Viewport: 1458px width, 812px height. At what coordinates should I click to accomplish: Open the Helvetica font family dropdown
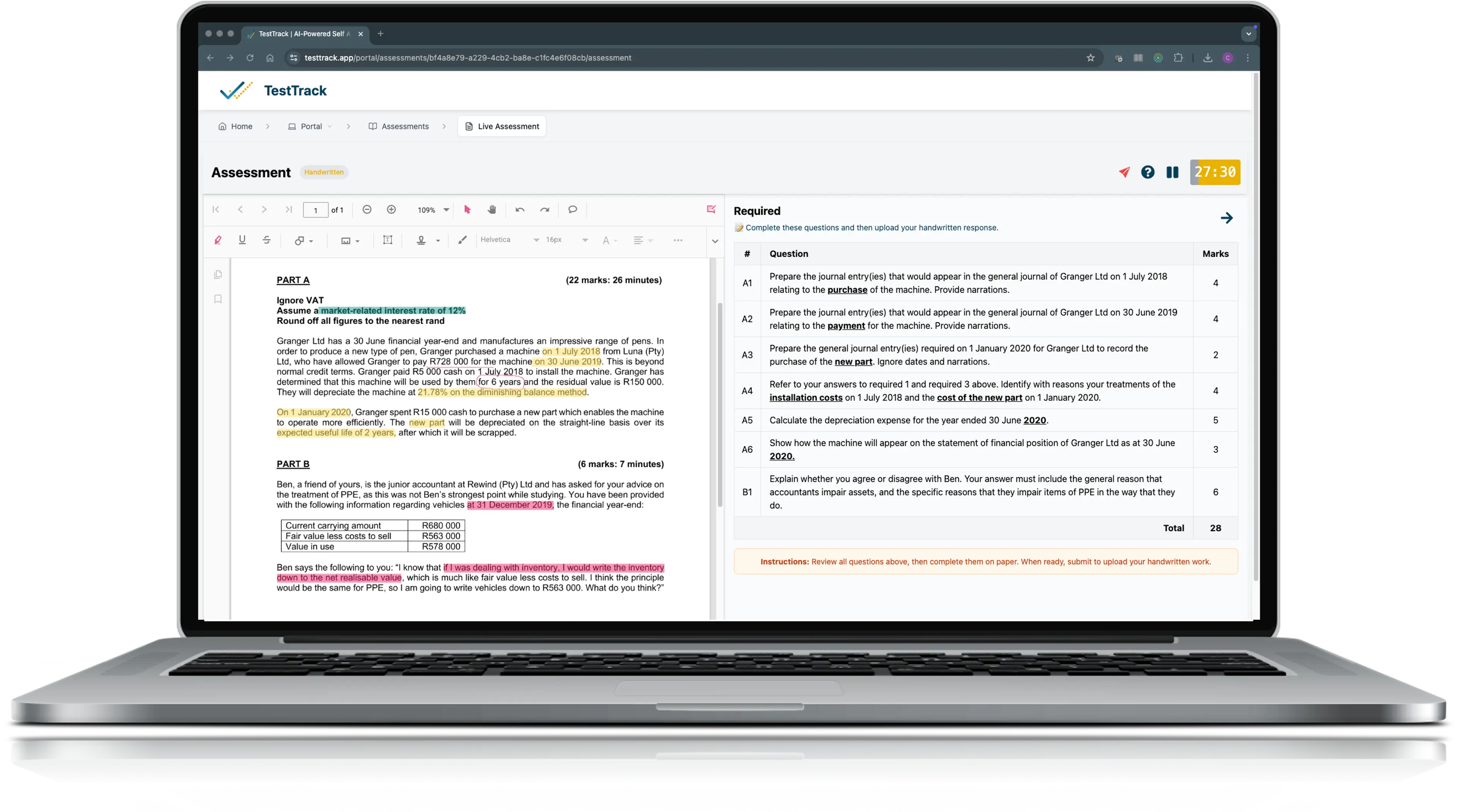508,240
